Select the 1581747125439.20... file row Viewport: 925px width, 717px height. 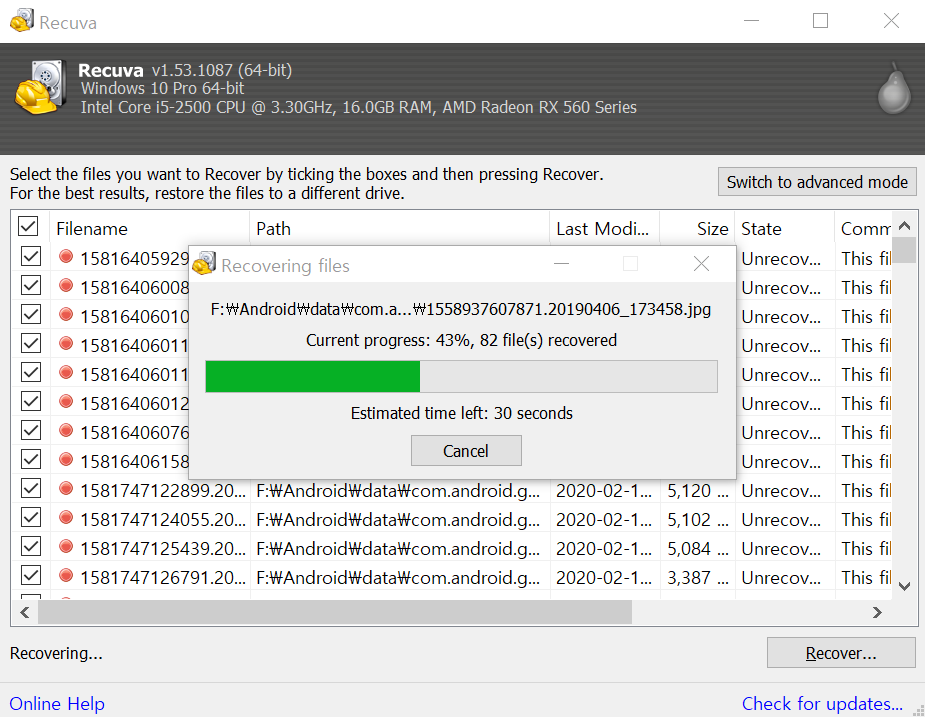(451, 548)
